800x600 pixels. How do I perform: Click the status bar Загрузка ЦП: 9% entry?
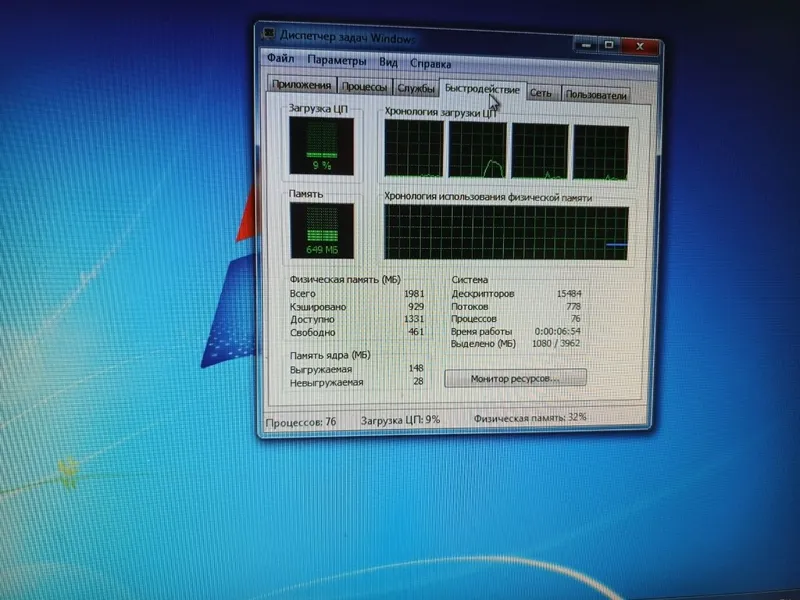pyautogui.click(x=400, y=420)
